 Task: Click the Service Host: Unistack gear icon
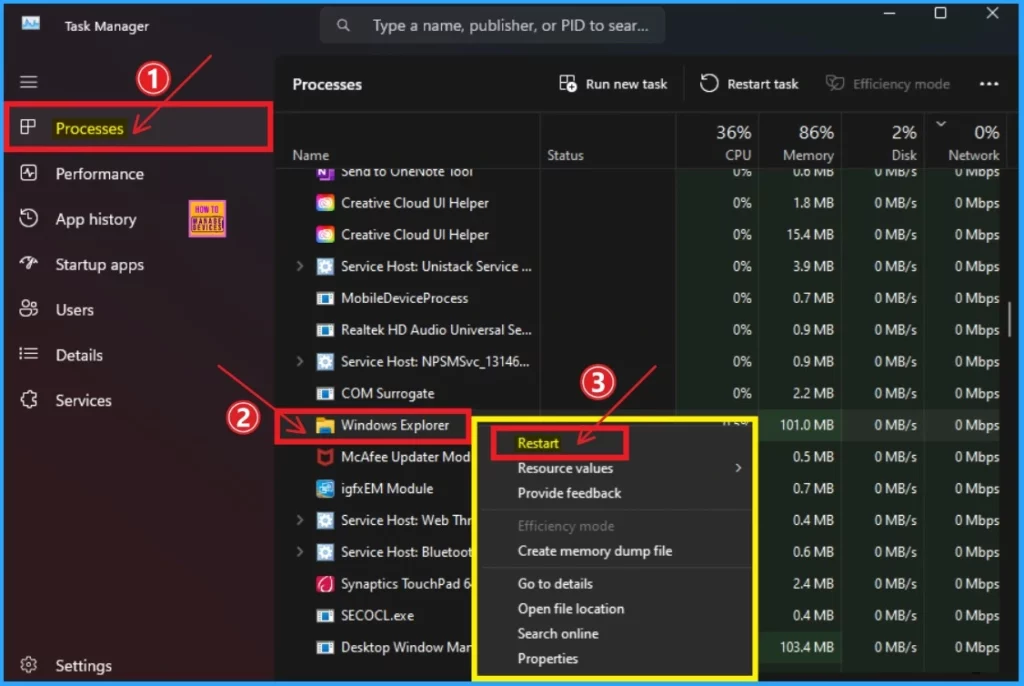point(325,266)
